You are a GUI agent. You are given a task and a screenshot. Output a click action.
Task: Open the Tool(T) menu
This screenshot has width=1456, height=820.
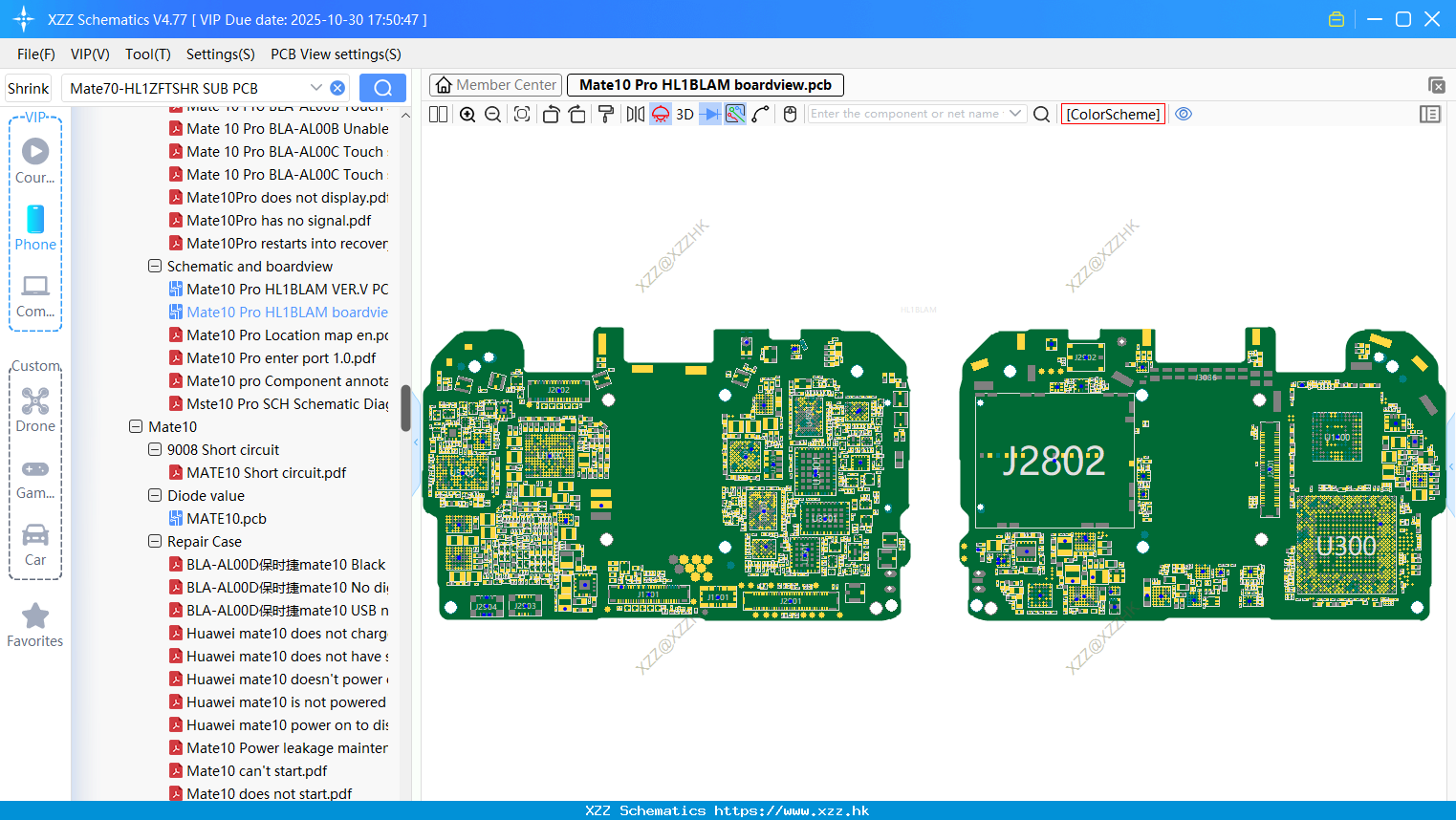pyautogui.click(x=148, y=54)
